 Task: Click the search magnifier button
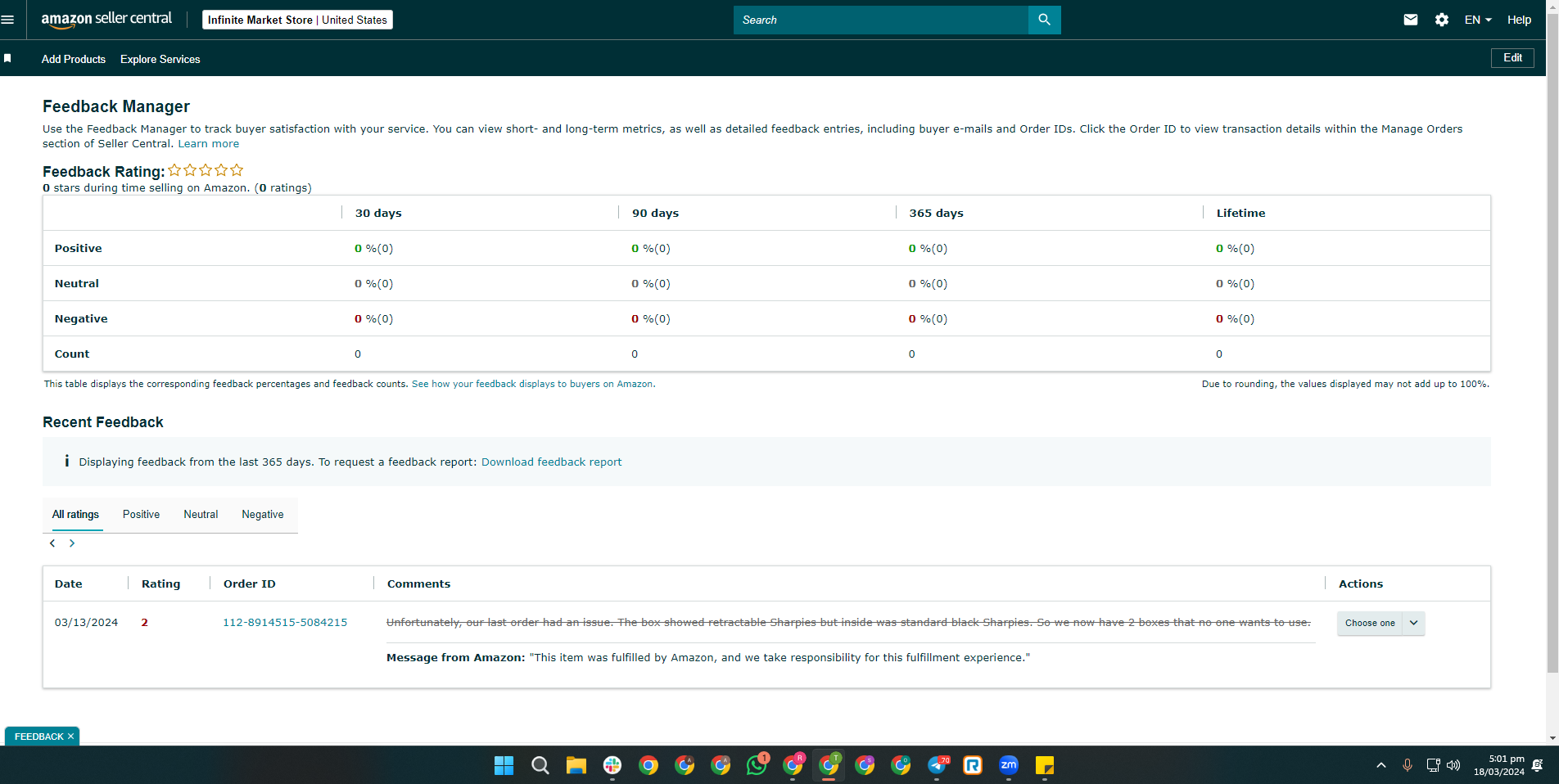[x=1044, y=20]
